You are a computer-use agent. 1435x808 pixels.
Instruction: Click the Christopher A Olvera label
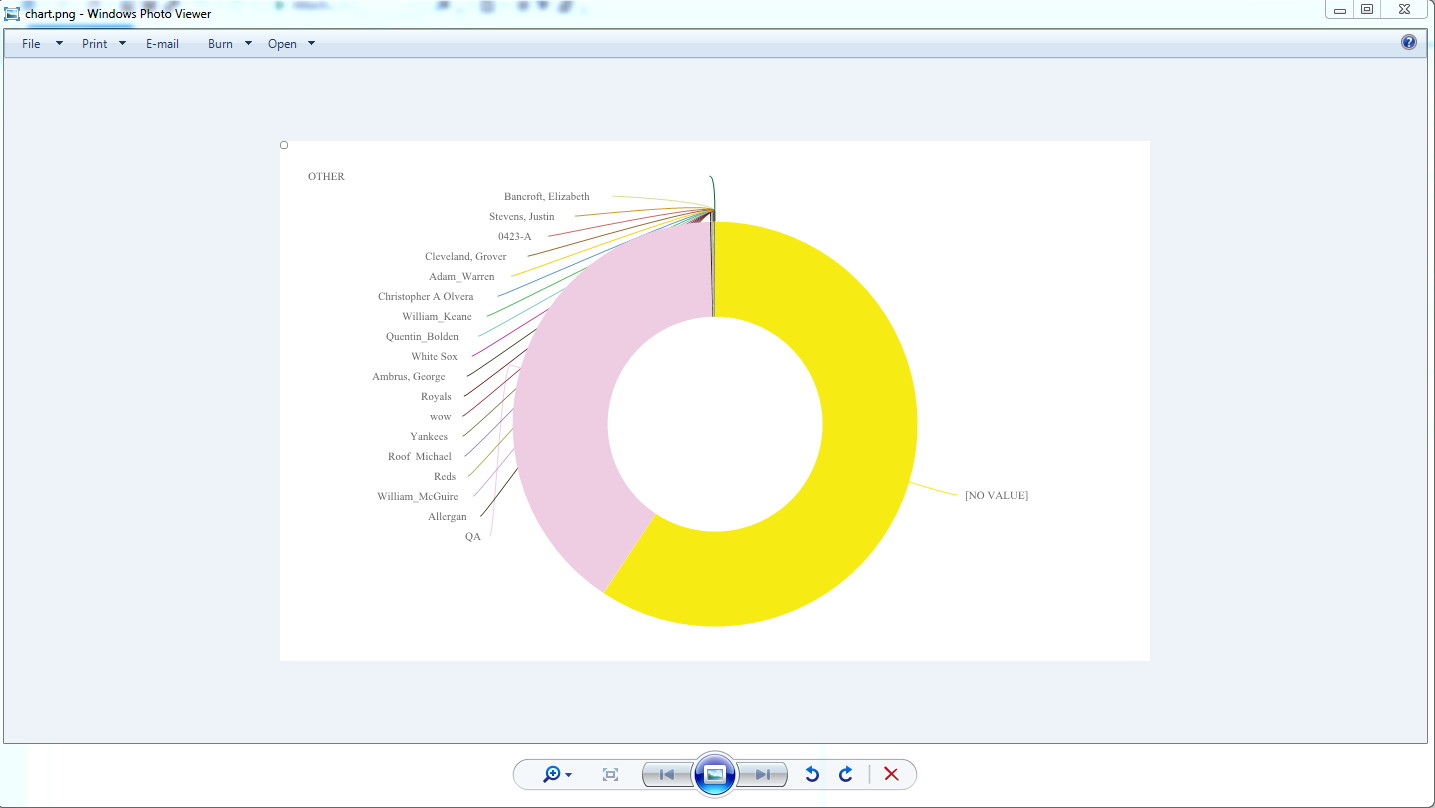[x=426, y=296]
